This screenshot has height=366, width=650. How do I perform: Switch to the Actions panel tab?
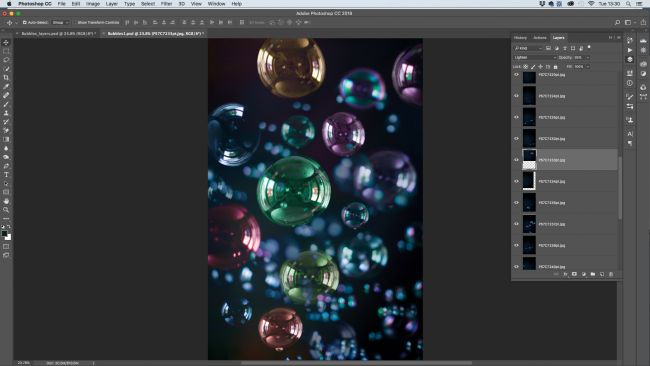tap(540, 38)
